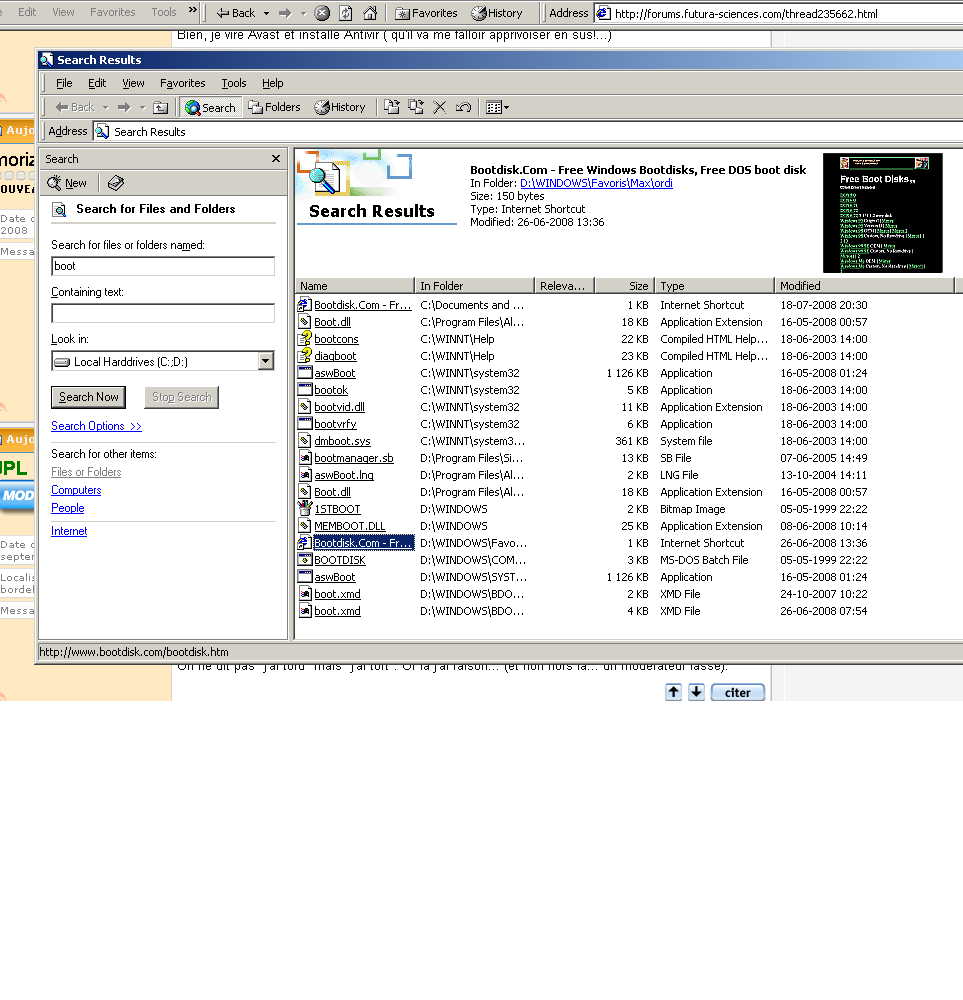Click the D:\WINDOWS\Favoris\Max\ordi folder link
This screenshot has width=963, height=1000.
(x=596, y=184)
